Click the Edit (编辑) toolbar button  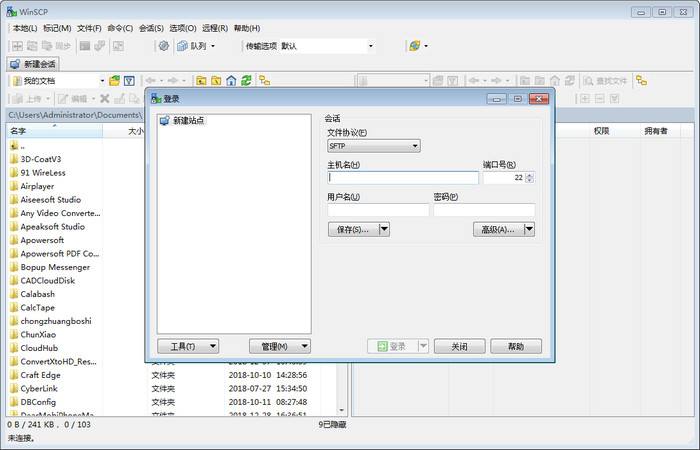pyautogui.click(x=74, y=99)
